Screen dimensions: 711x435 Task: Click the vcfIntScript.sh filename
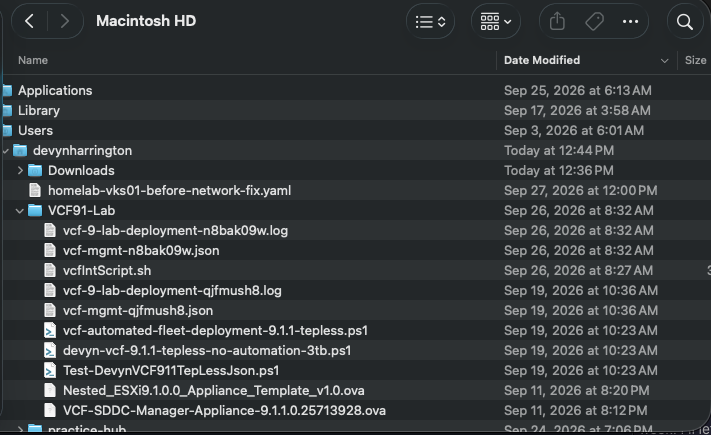[x=107, y=270]
